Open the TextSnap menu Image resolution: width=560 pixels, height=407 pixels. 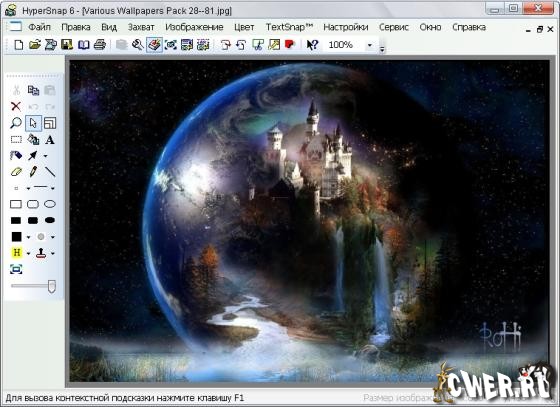tap(289, 27)
